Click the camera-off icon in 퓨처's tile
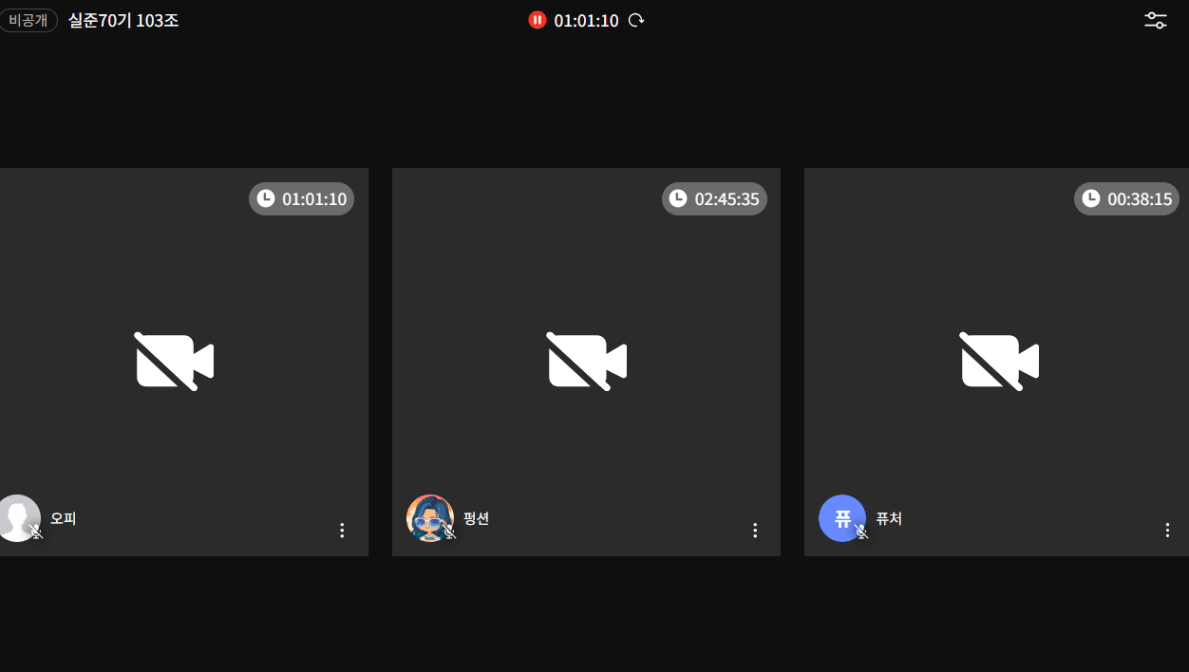Screen dimensions: 1189x672 point(999,361)
